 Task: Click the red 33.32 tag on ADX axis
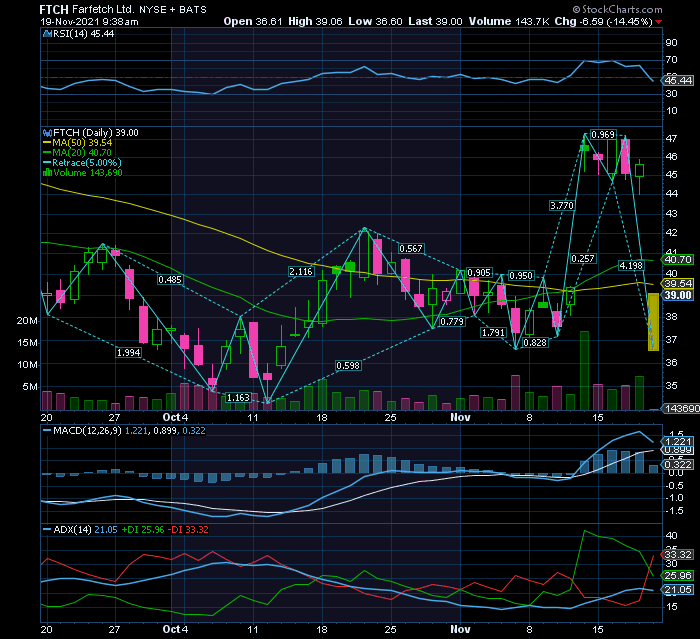click(x=678, y=555)
